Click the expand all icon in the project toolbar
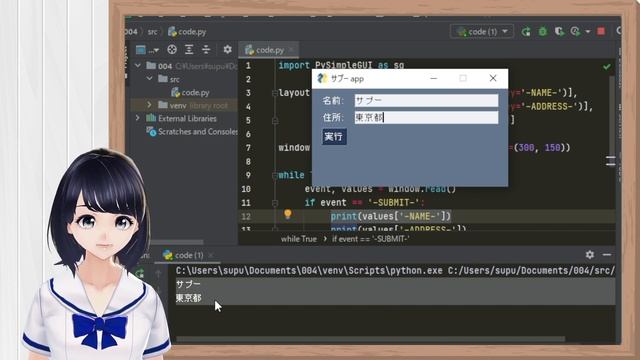Image resolution: width=640 pixels, height=360 pixels. point(189,50)
